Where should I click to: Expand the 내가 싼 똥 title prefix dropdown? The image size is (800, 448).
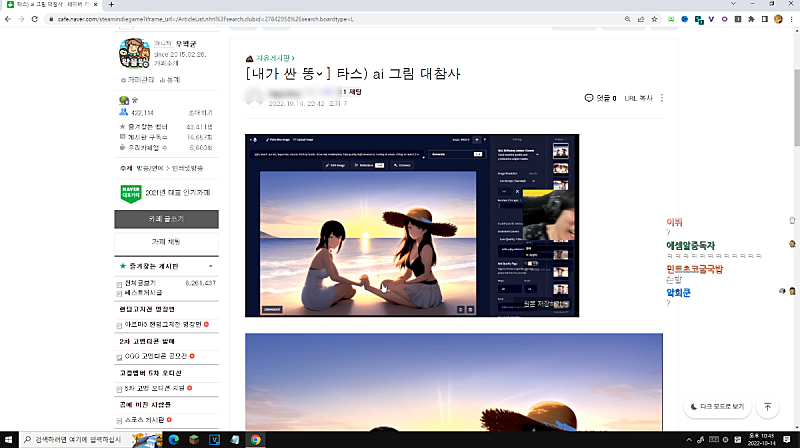pos(319,74)
